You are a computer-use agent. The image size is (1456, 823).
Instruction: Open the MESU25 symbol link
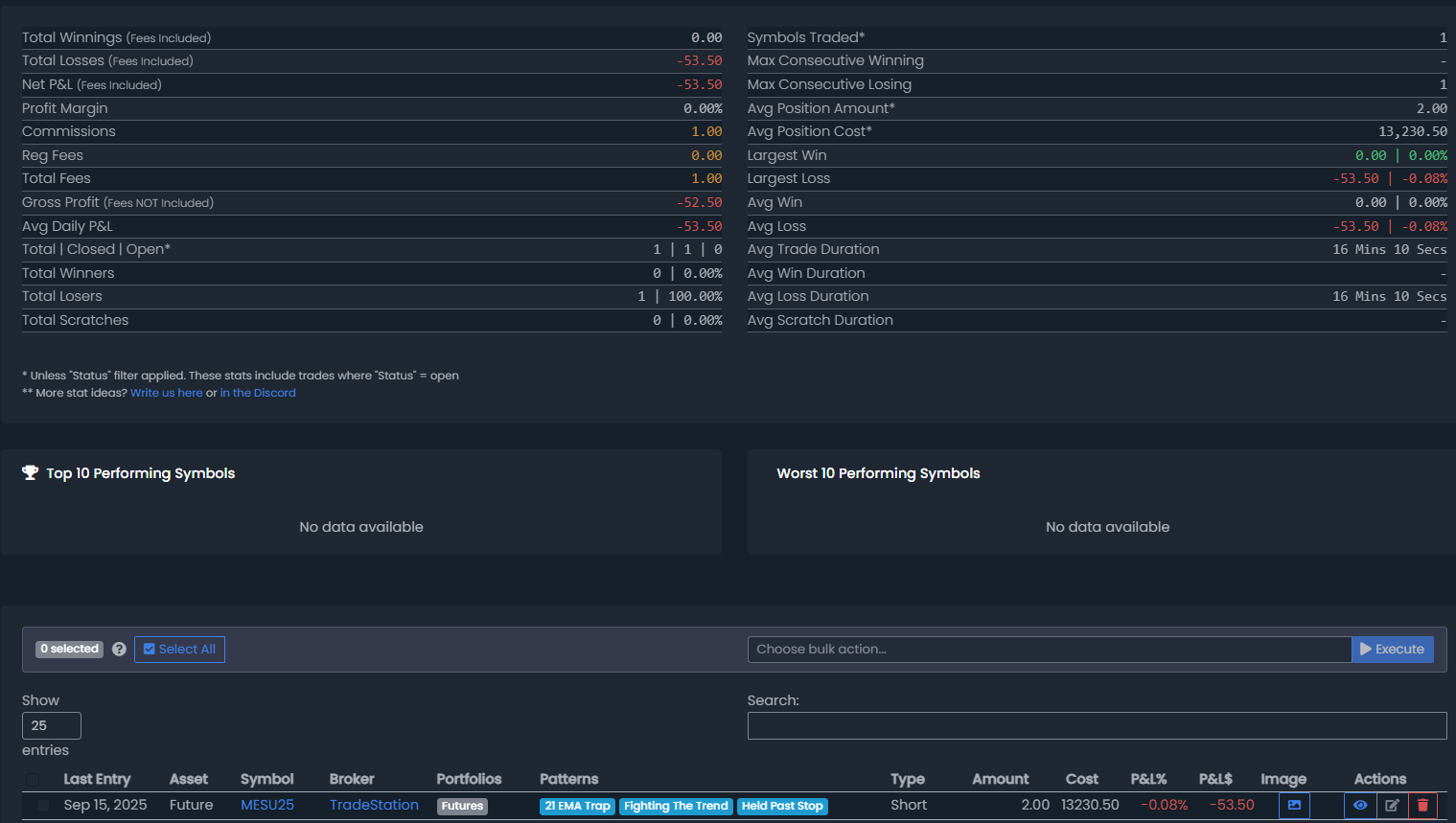coord(267,805)
